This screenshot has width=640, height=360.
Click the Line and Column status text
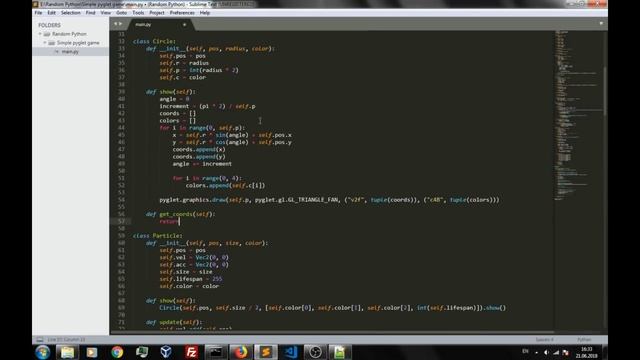pos(66,340)
